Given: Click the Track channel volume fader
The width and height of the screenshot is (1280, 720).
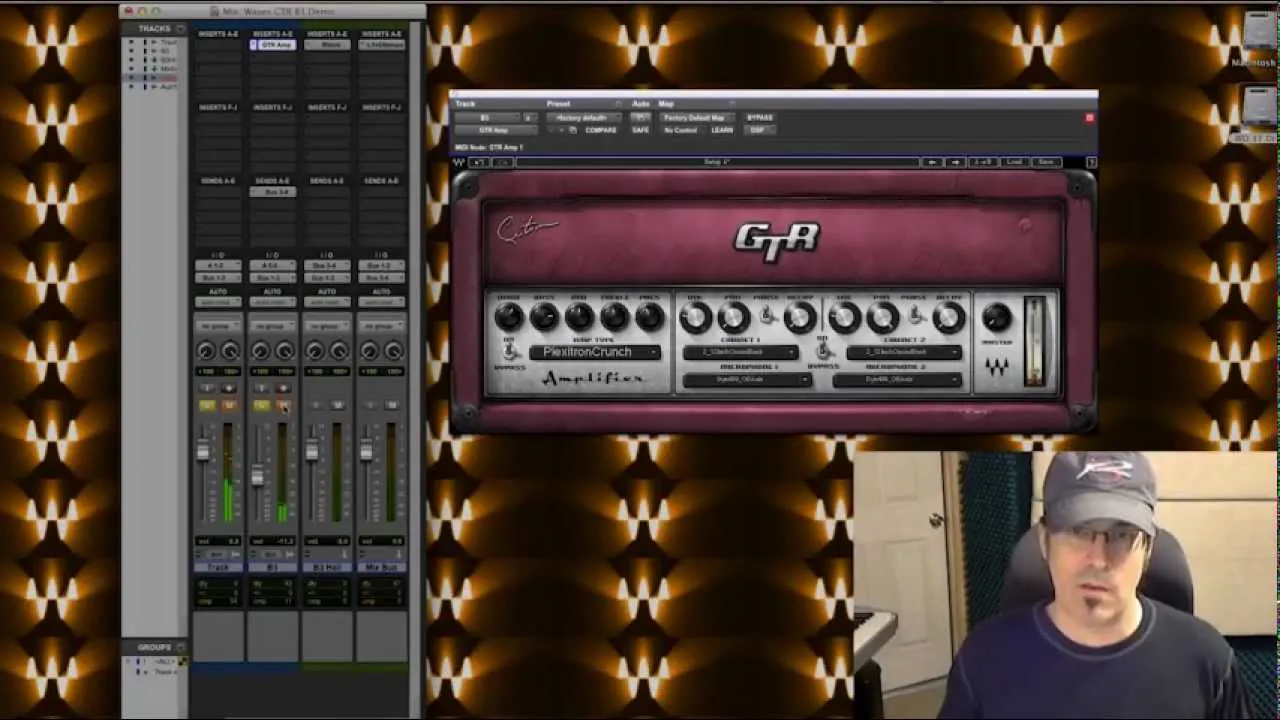Looking at the screenshot, I should point(203,450).
